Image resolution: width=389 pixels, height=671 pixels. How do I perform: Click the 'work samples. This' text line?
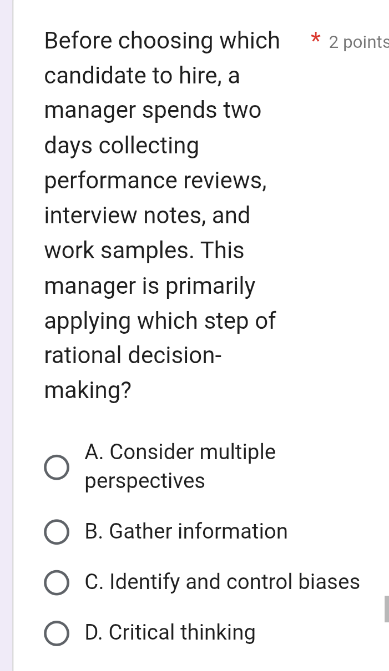coord(144,250)
